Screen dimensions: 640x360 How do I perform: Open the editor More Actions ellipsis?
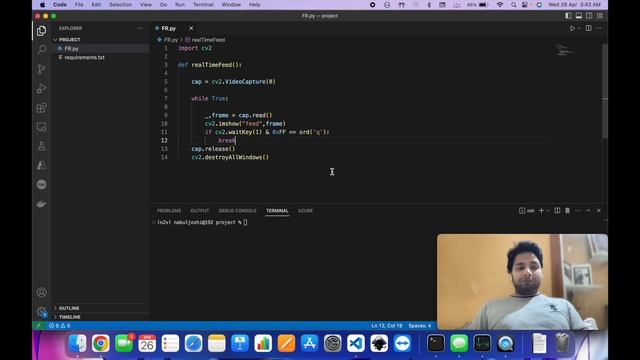click(x=599, y=28)
